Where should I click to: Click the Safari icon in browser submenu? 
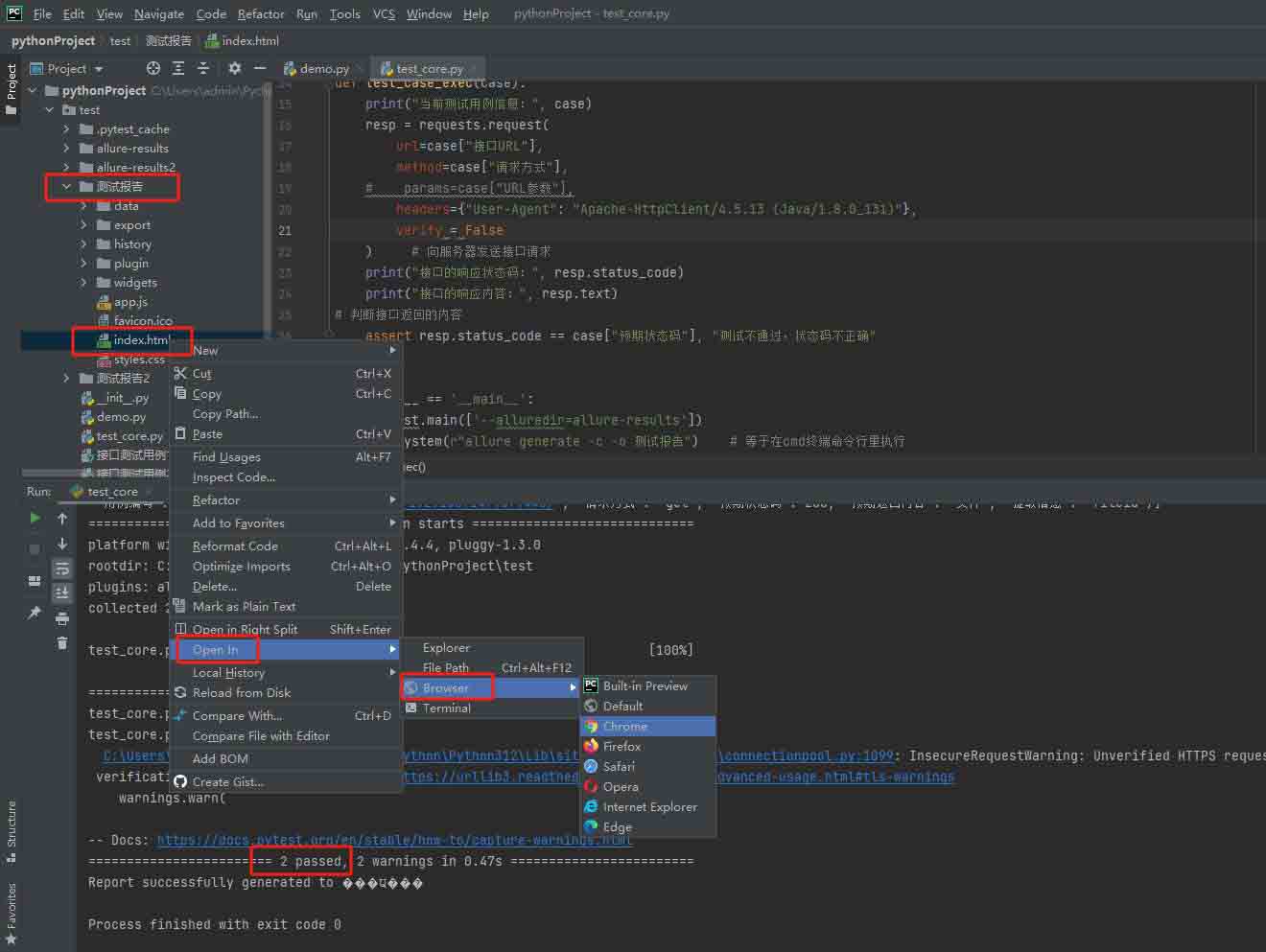point(592,767)
